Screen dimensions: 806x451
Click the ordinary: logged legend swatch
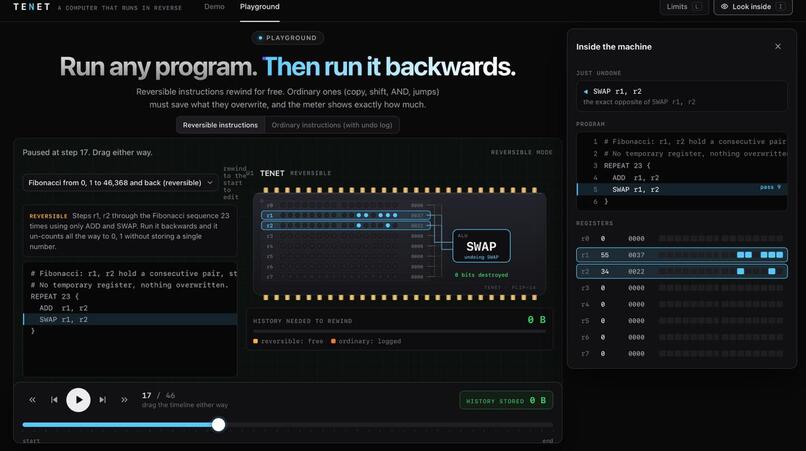click(333, 341)
